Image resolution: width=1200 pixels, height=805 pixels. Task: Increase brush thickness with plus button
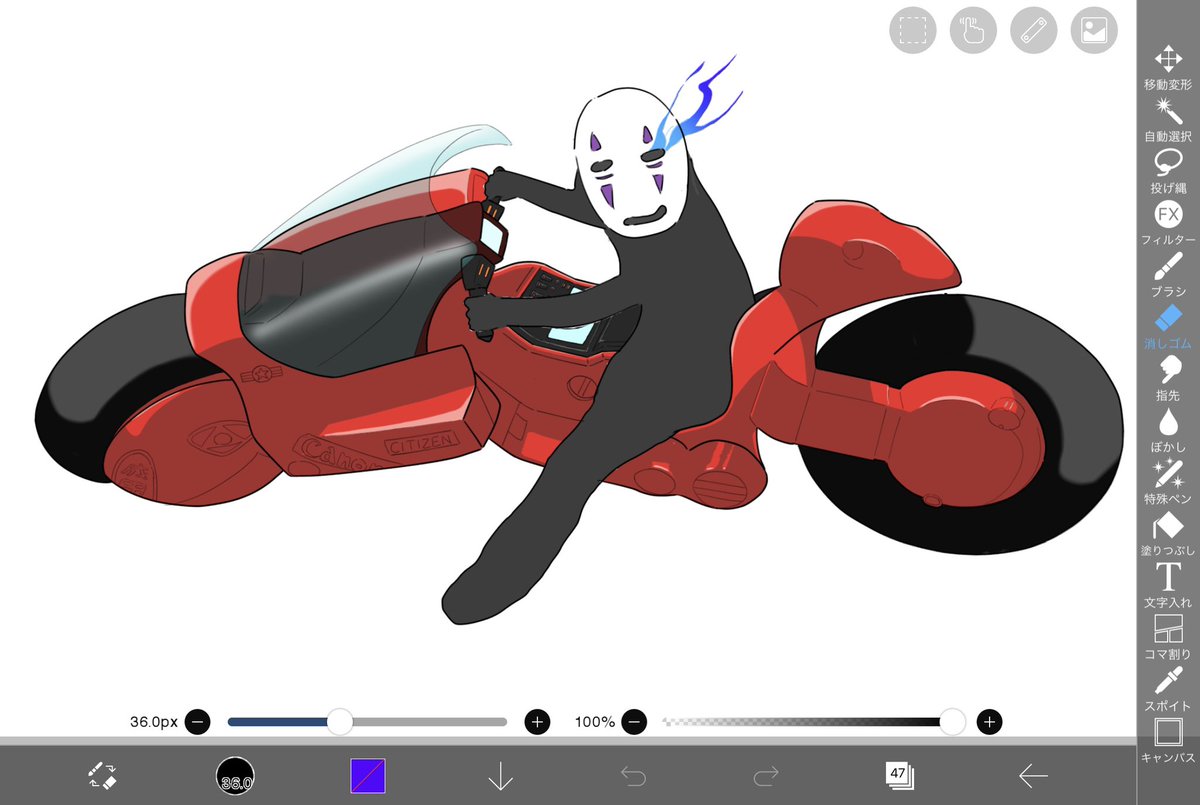tap(538, 721)
